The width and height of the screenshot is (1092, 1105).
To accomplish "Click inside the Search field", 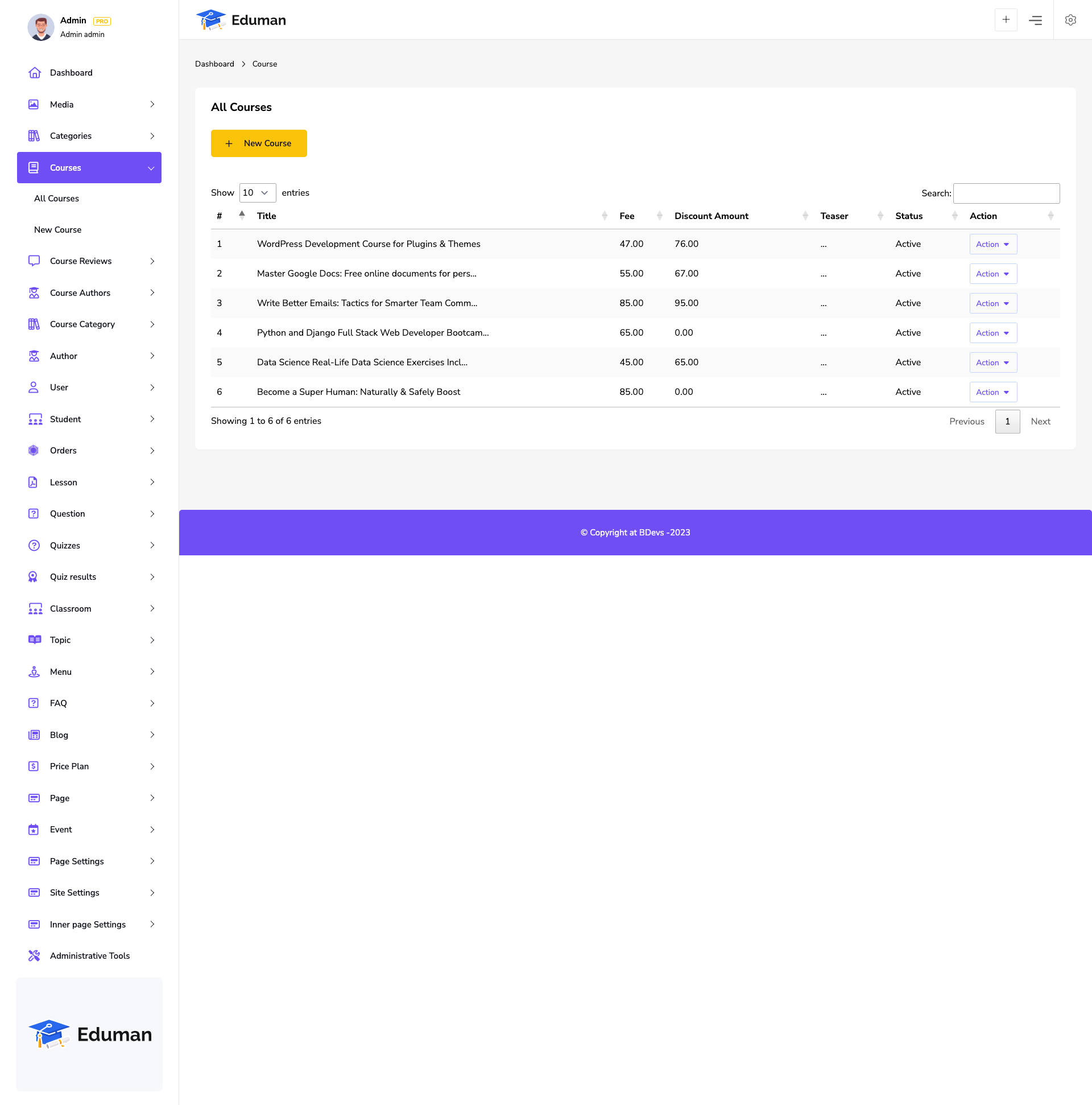I will (x=1006, y=193).
